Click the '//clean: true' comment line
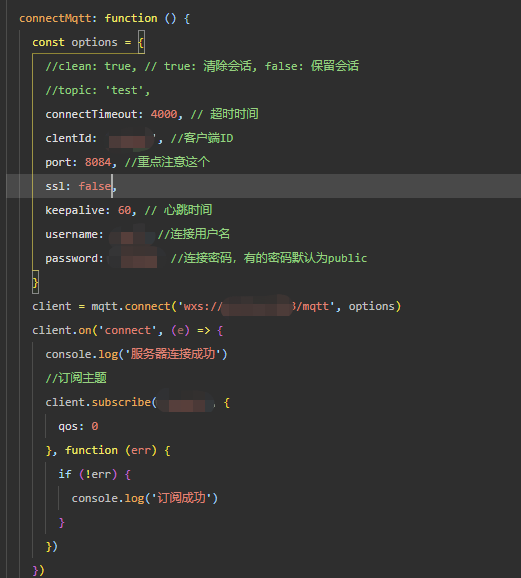This screenshot has height=578, width=521. pos(202,66)
